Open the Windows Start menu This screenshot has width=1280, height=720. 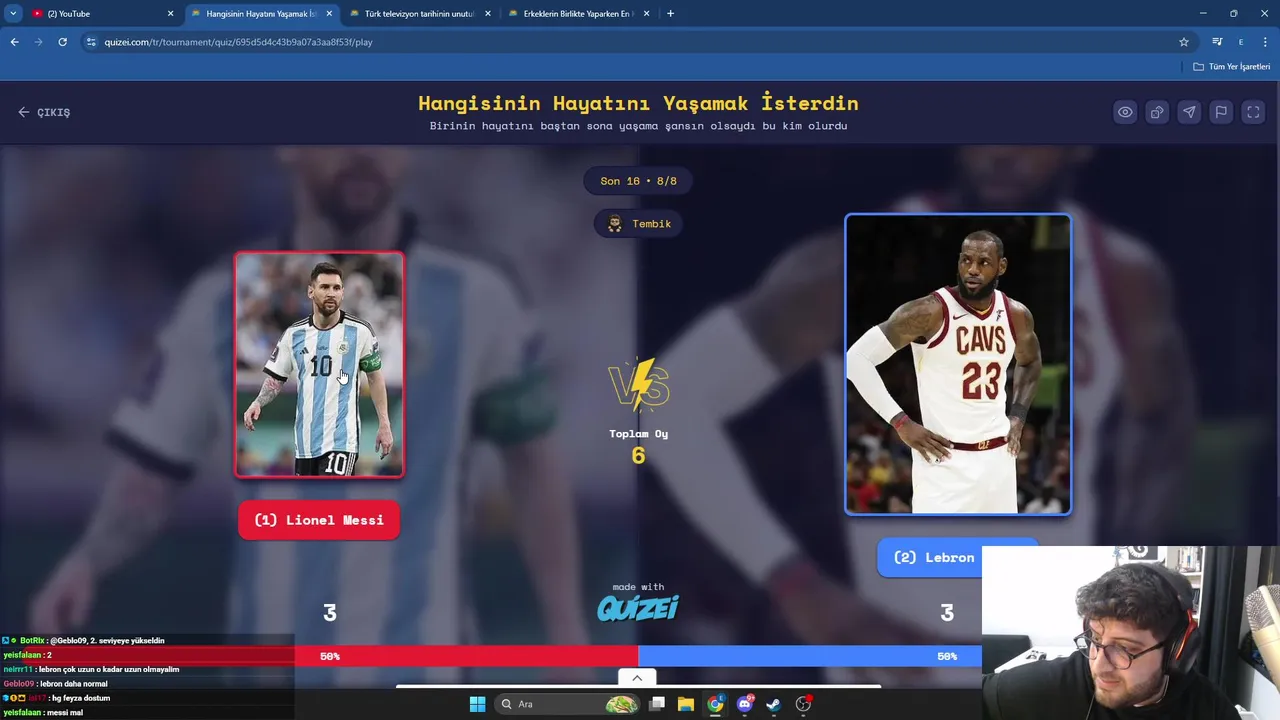477,704
